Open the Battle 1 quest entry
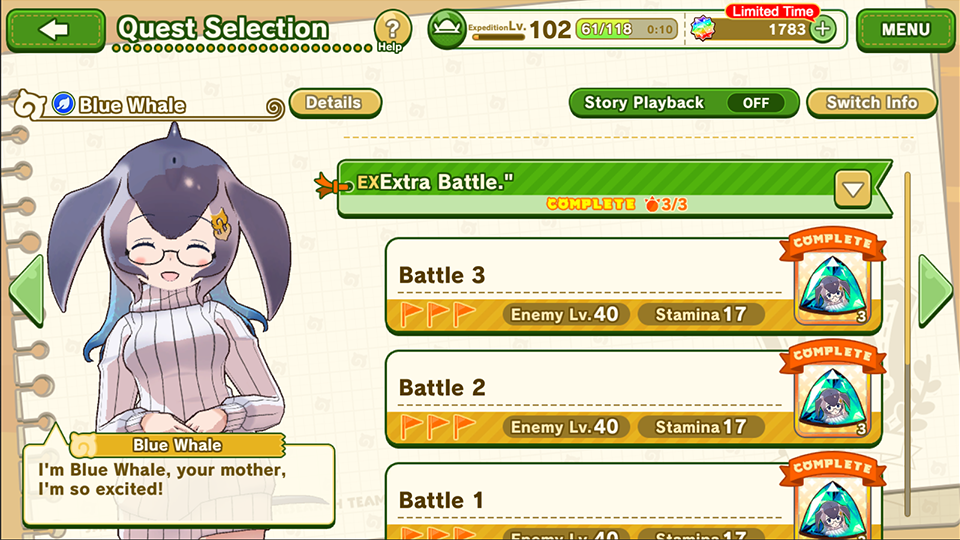The image size is (960, 540). [x=634, y=502]
